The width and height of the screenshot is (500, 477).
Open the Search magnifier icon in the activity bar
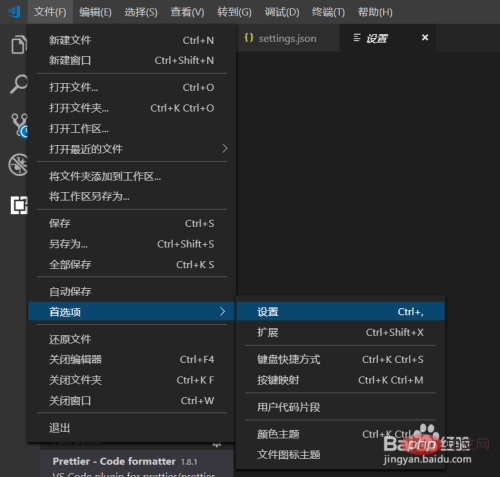point(18,84)
